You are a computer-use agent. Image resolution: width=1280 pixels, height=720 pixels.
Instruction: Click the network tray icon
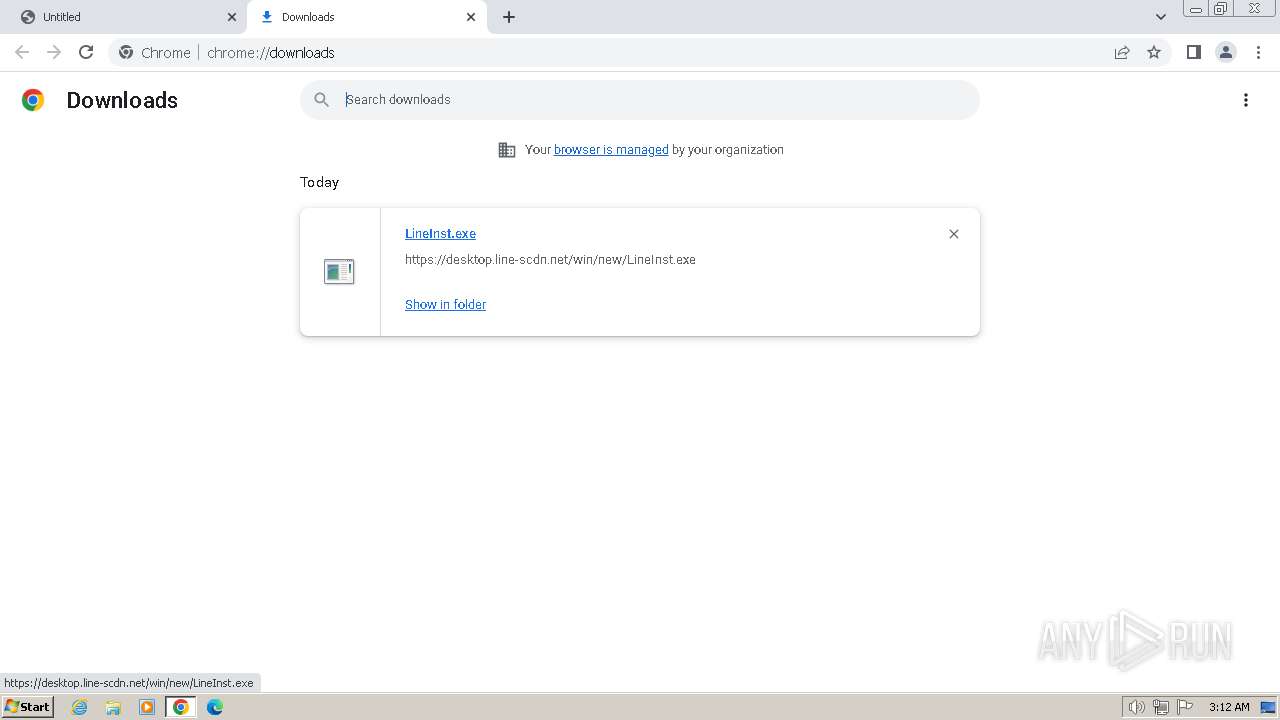pos(1160,707)
